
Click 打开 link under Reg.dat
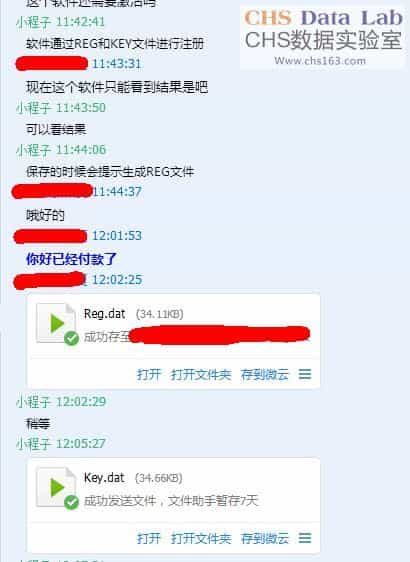(x=149, y=375)
